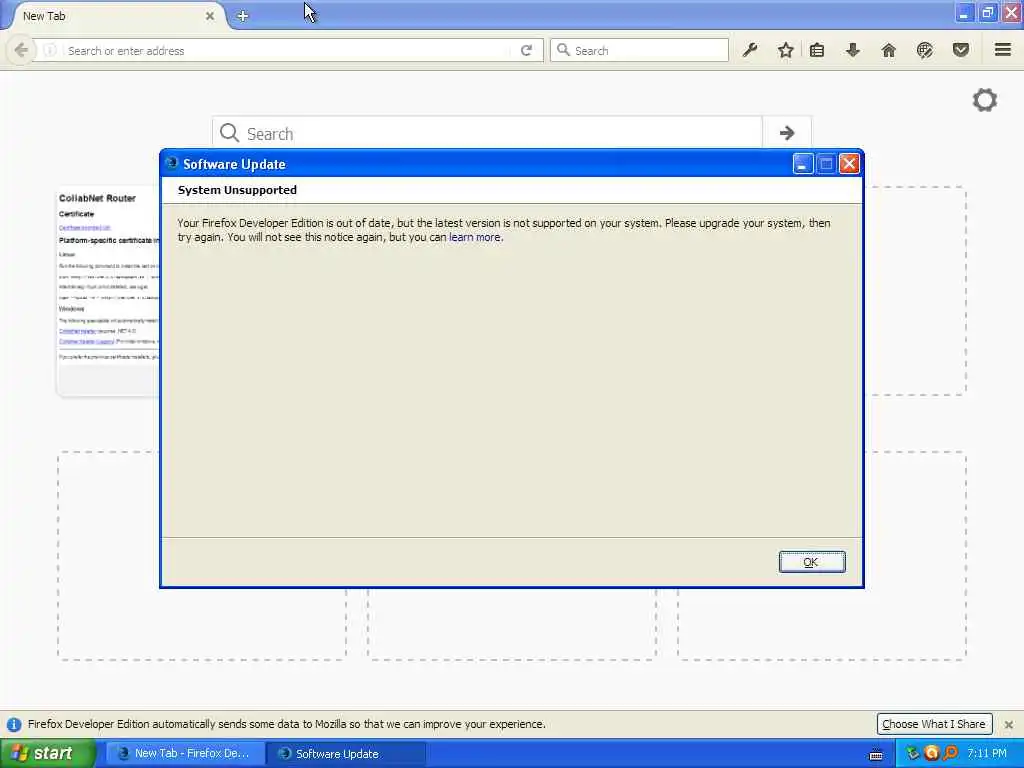Reload the page with refresh icon
The width and height of the screenshot is (1024, 768).
(526, 50)
